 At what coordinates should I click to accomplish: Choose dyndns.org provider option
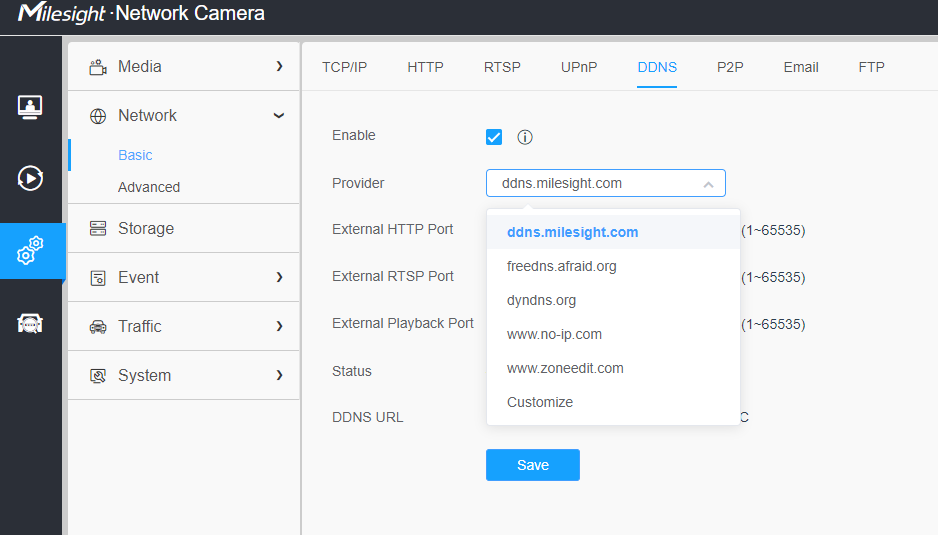click(x=613, y=300)
